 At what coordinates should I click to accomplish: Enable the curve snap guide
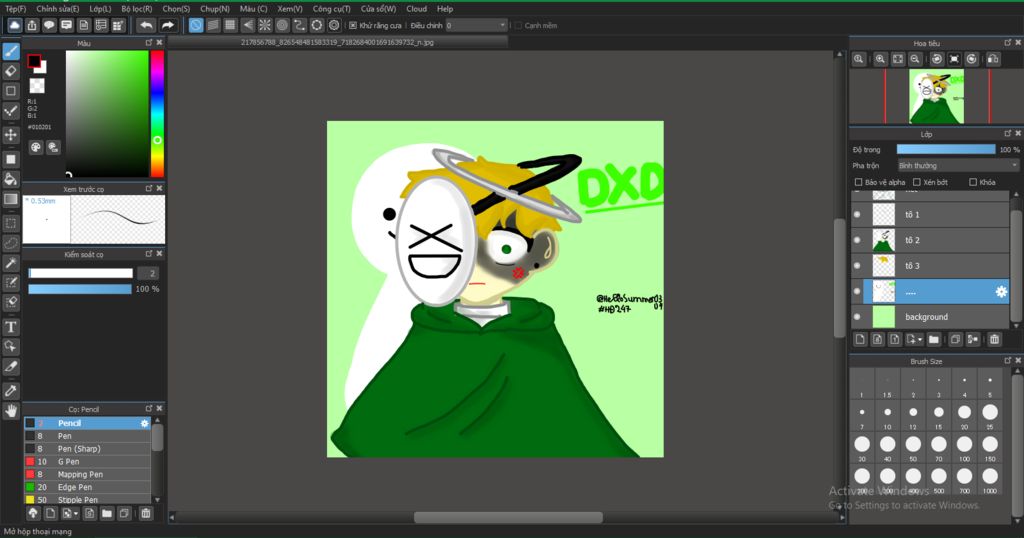pyautogui.click(x=299, y=25)
